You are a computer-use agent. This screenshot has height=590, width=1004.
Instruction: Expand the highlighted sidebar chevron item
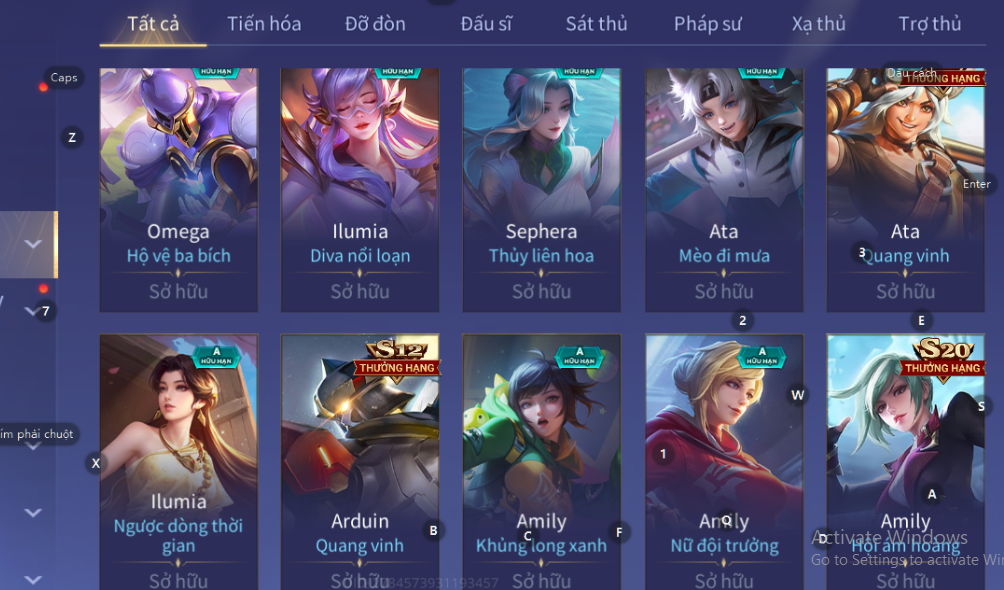pos(33,244)
